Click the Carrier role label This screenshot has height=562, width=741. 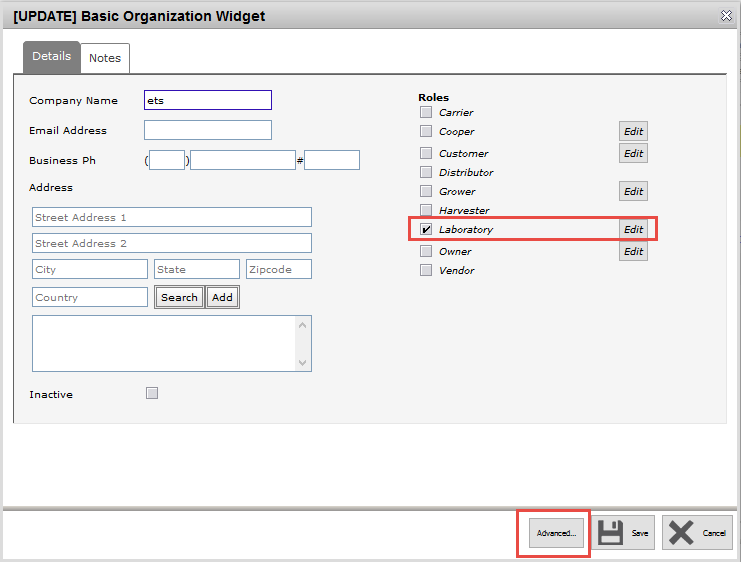[x=456, y=112]
